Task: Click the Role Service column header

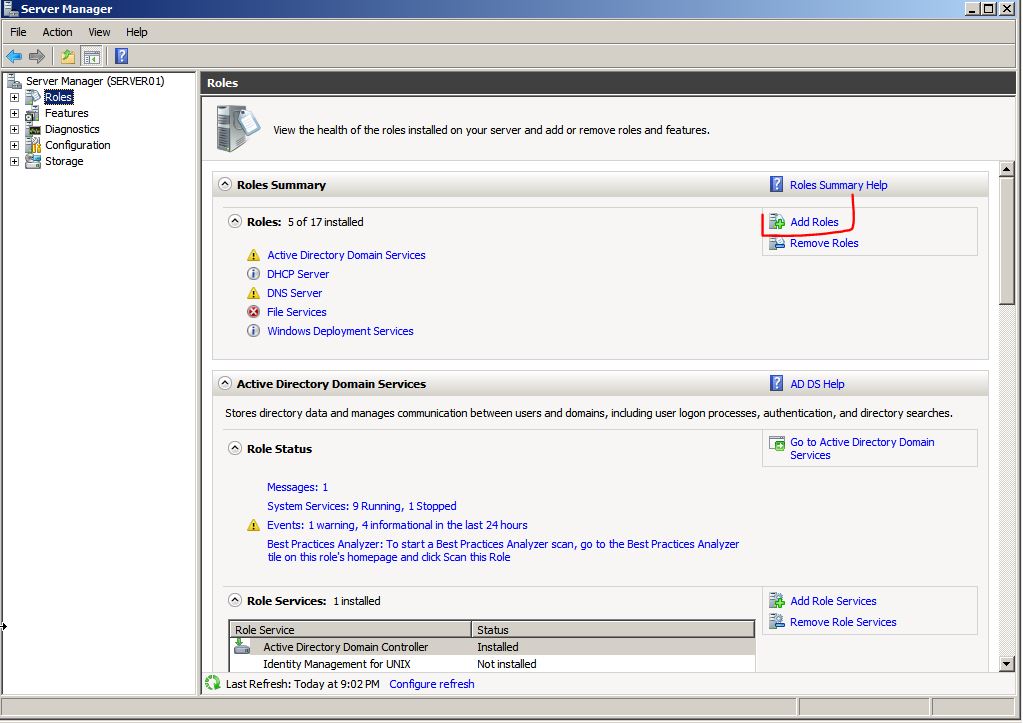Action: [x=350, y=630]
